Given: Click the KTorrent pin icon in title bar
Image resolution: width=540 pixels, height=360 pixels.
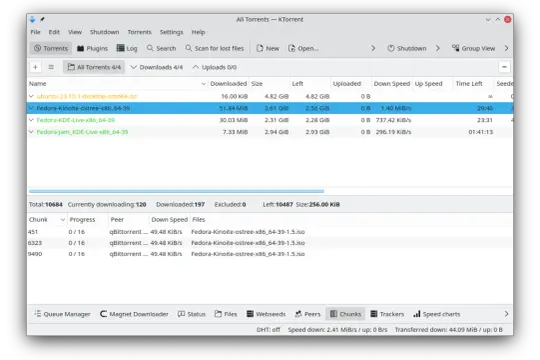Looking at the screenshot, I should pos(42,19).
